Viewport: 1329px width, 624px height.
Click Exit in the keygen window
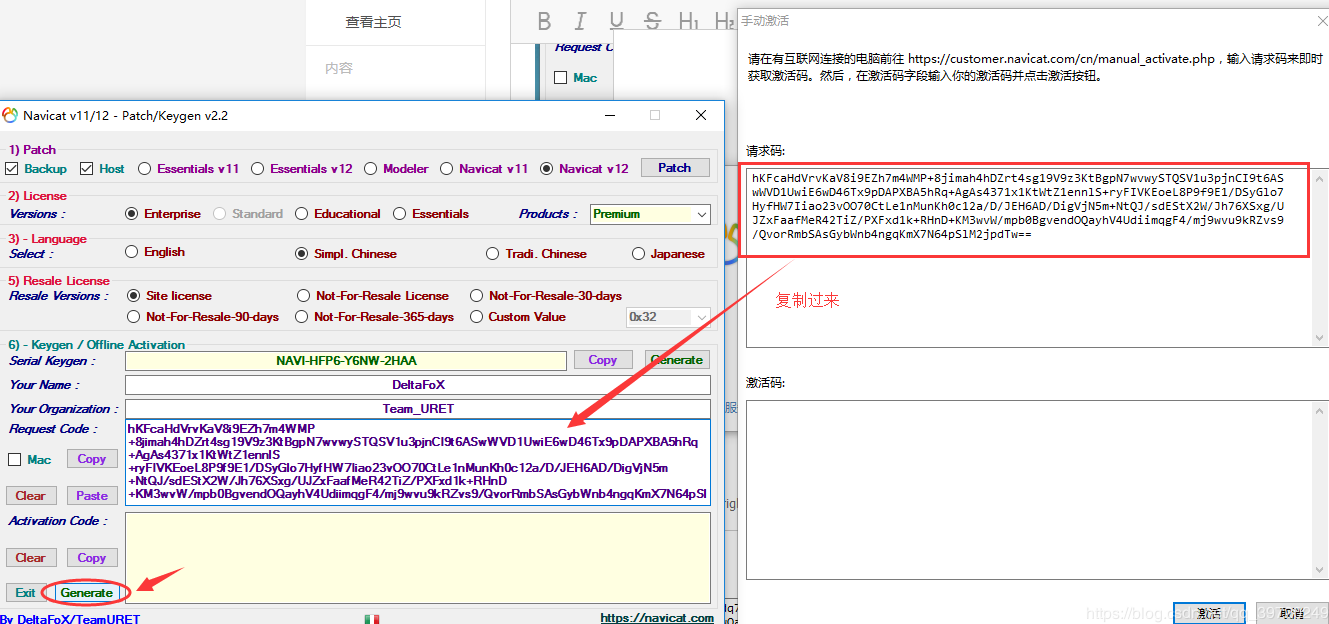click(25, 593)
